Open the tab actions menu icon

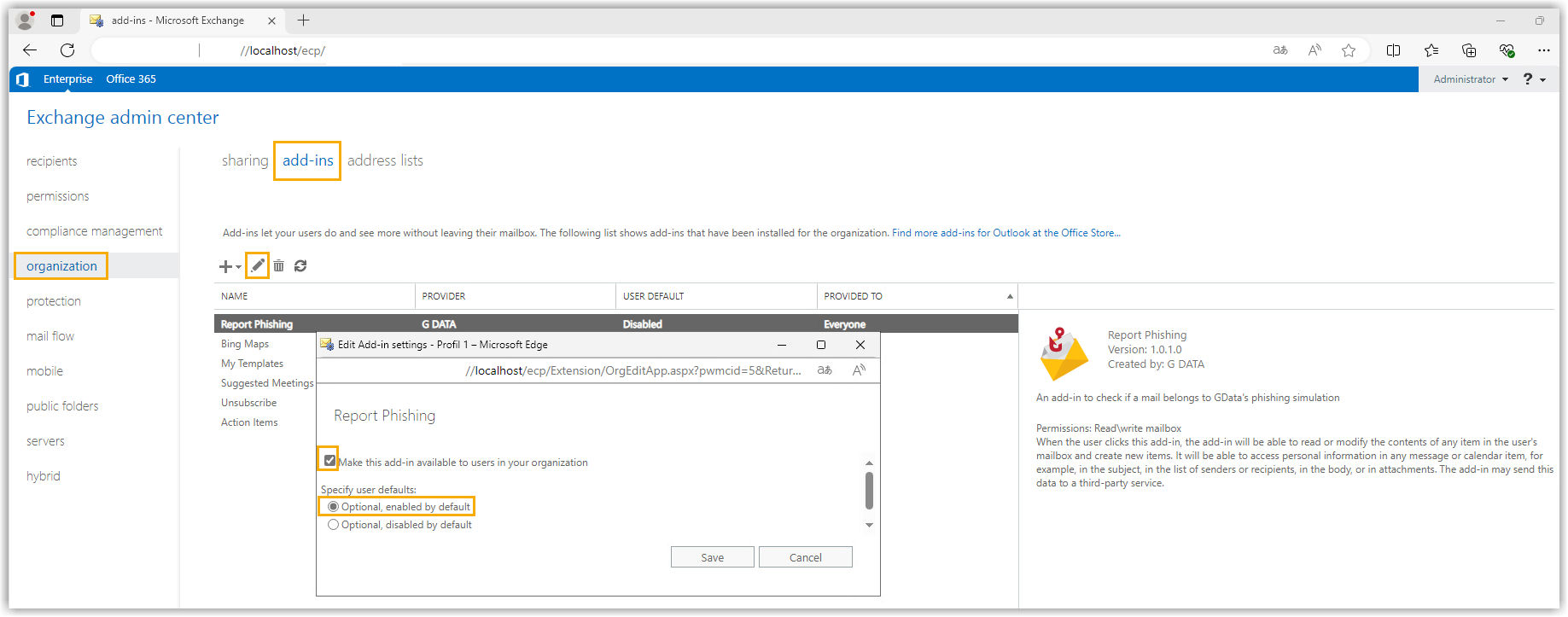tap(57, 20)
